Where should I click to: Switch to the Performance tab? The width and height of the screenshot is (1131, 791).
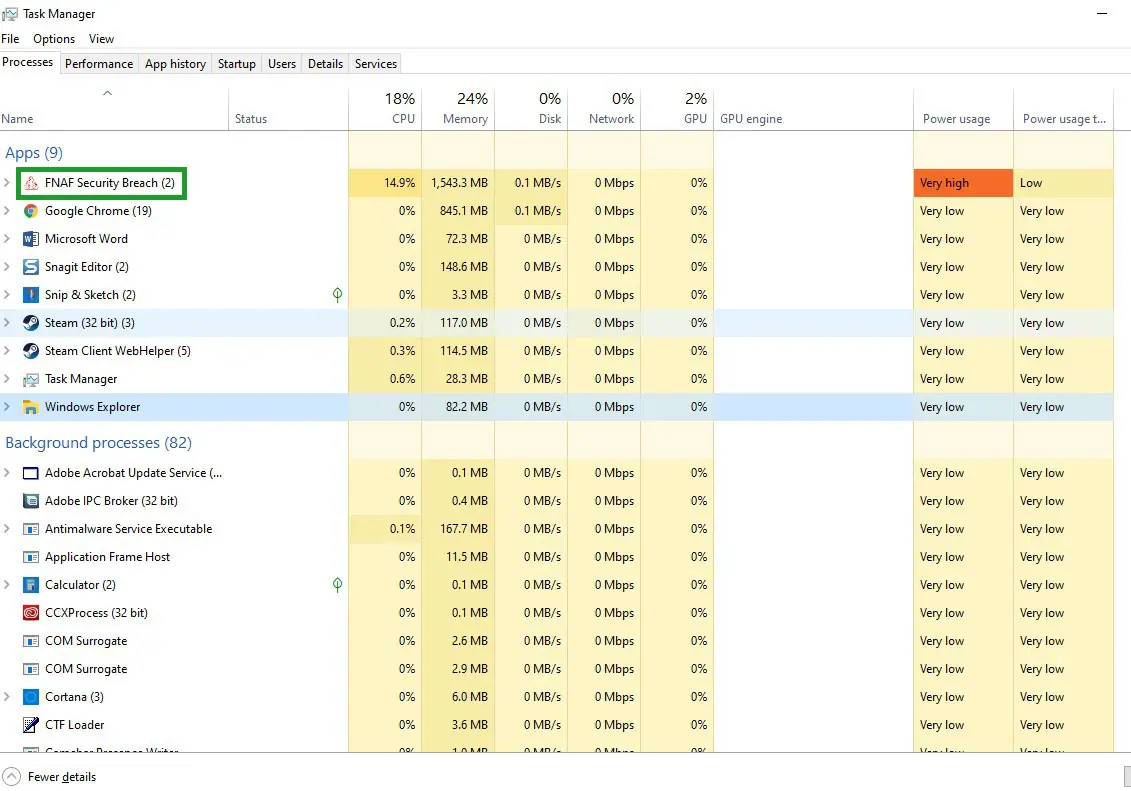tap(99, 63)
